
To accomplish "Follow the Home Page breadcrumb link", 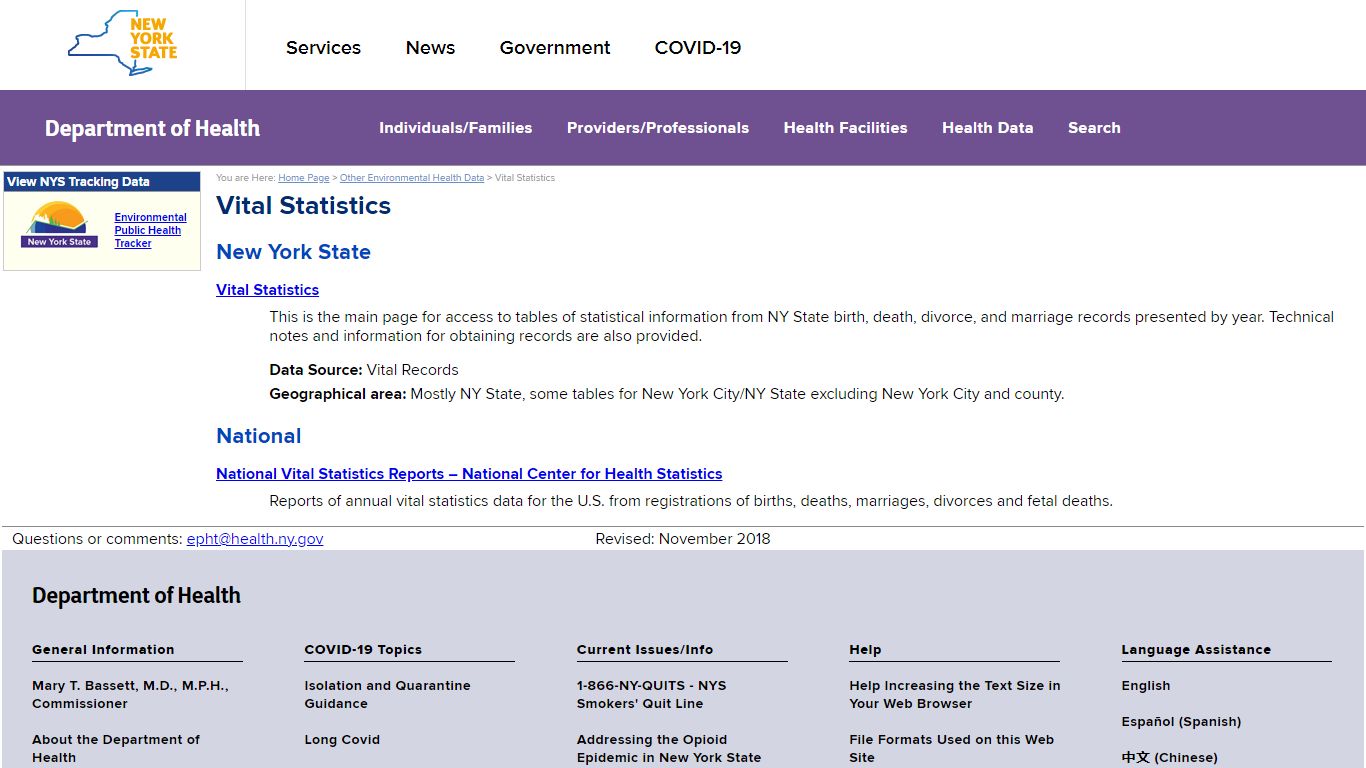I will click(303, 178).
